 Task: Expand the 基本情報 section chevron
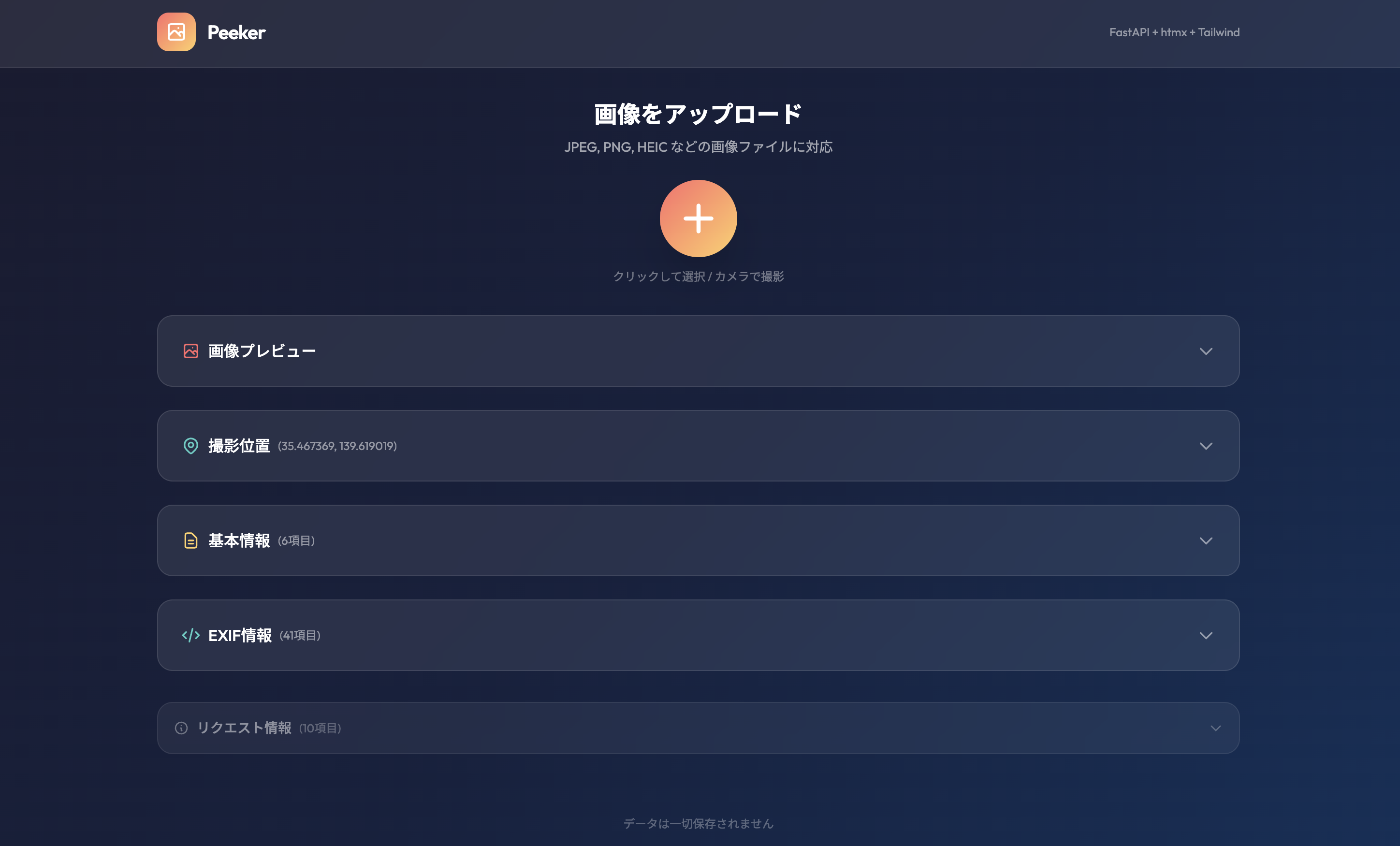[1206, 540]
